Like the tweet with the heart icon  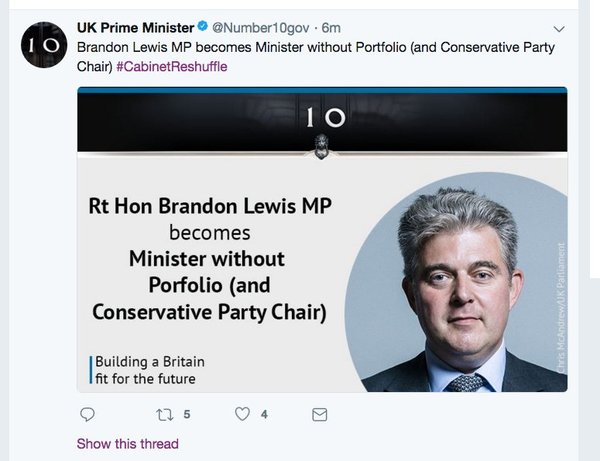241,413
